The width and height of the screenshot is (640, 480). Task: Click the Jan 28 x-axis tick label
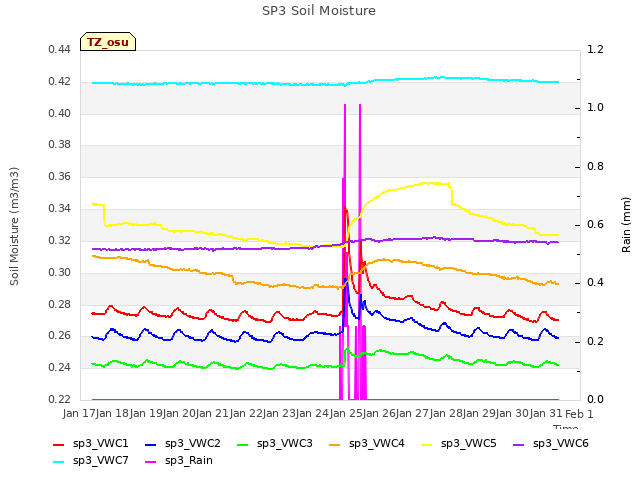click(x=447, y=414)
